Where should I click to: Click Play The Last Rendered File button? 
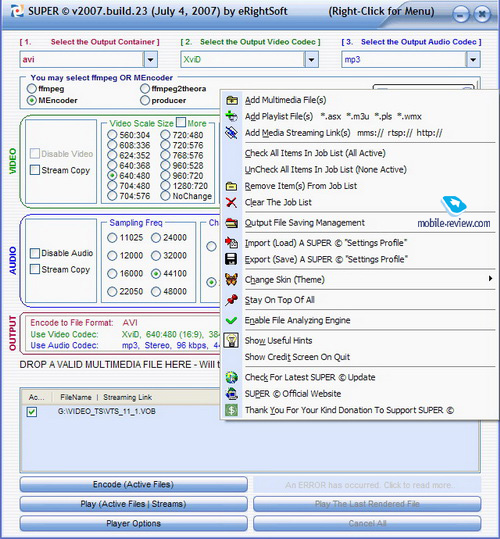click(x=367, y=504)
